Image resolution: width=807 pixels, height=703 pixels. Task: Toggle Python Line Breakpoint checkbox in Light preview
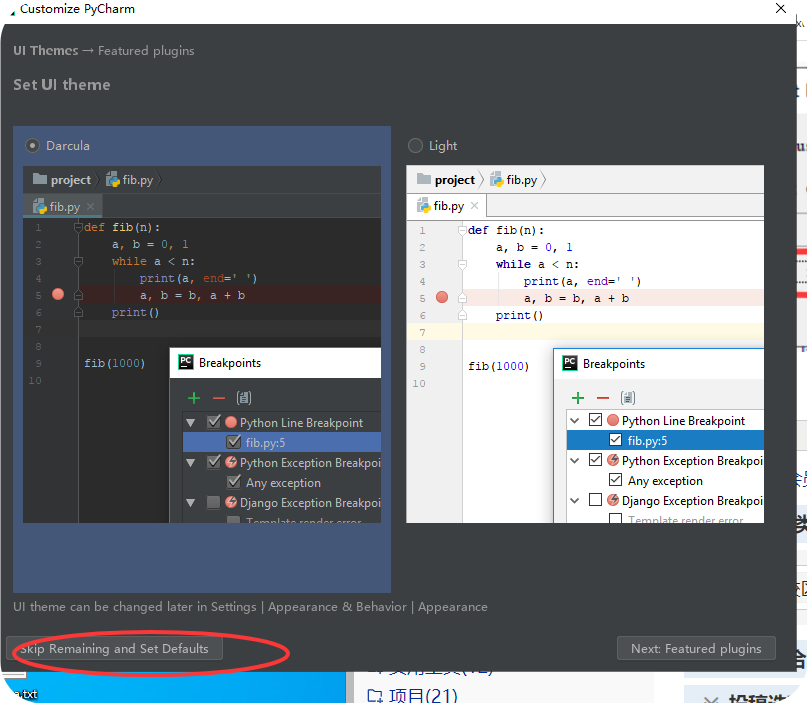pos(595,420)
